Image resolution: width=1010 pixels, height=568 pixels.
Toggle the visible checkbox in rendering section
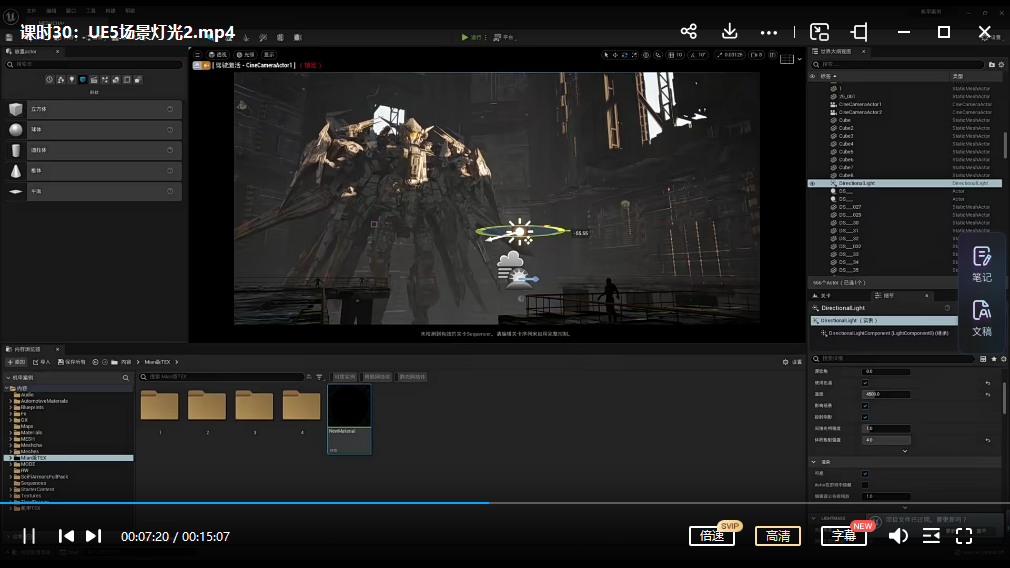[x=865, y=474]
